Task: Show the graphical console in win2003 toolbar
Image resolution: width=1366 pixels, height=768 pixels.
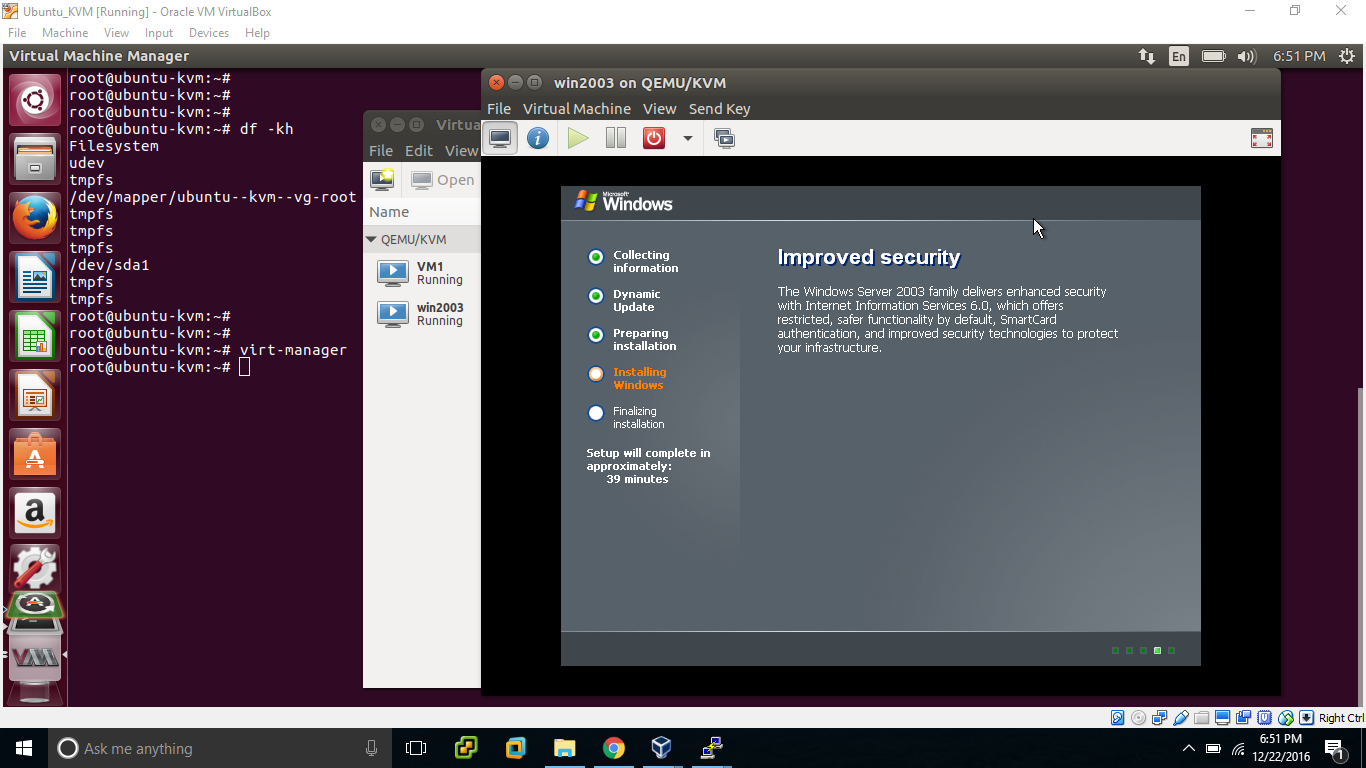Action: click(x=500, y=138)
